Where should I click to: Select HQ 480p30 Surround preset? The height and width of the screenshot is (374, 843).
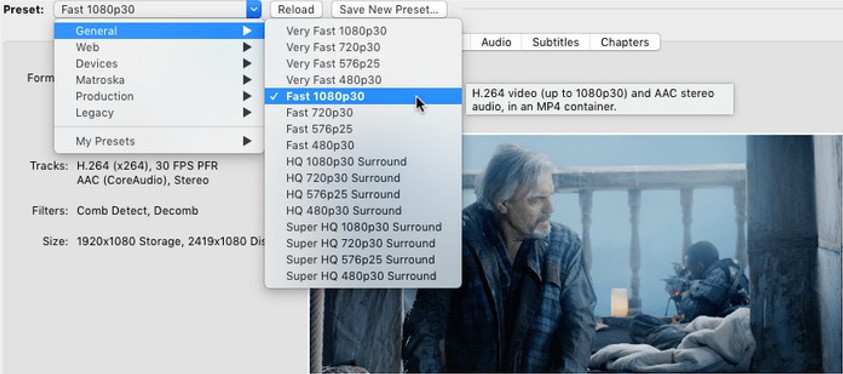pos(363,211)
